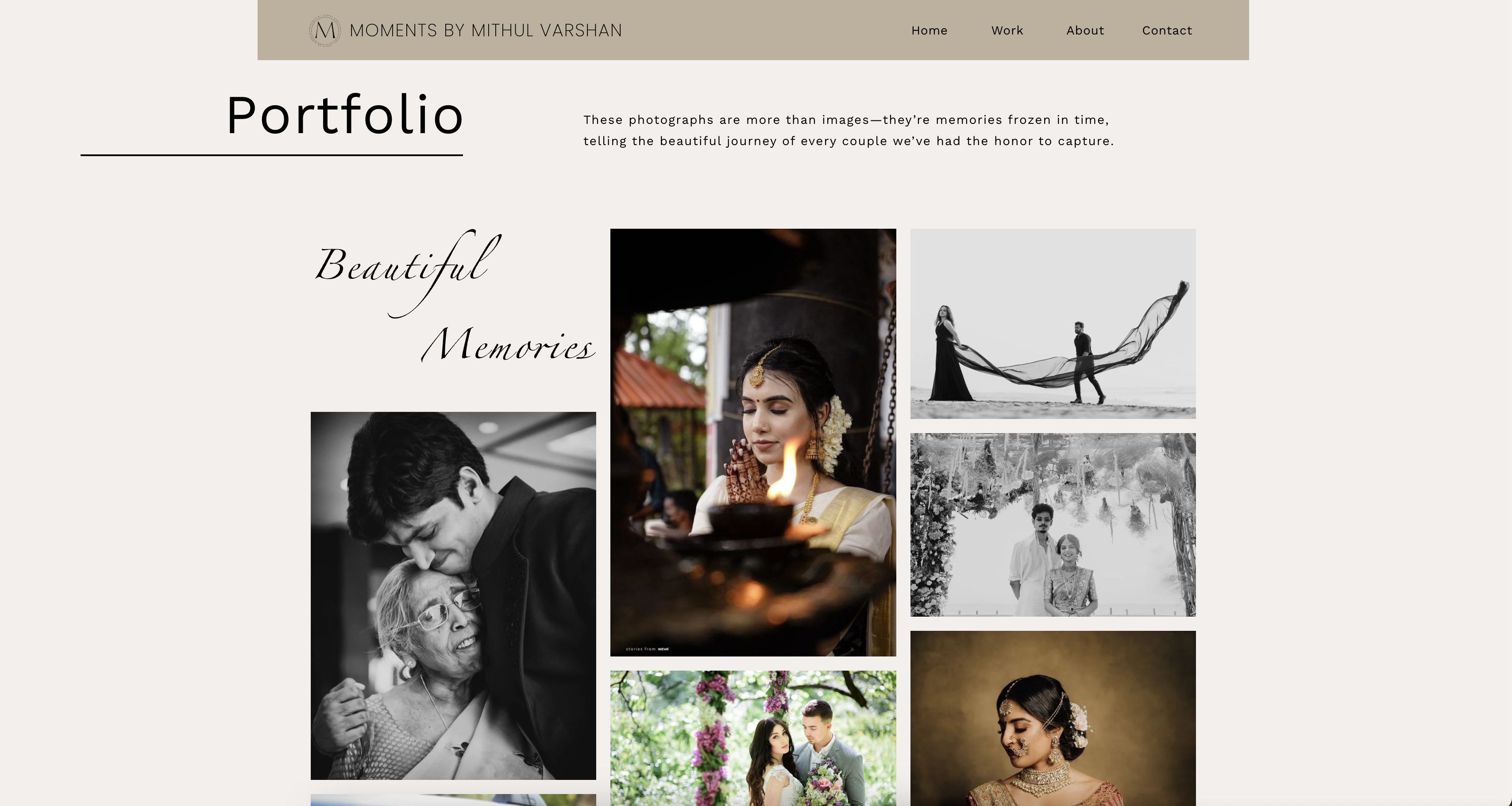Viewport: 1512px width, 806px height.
Task: Go to the Work page
Action: [x=1007, y=31]
